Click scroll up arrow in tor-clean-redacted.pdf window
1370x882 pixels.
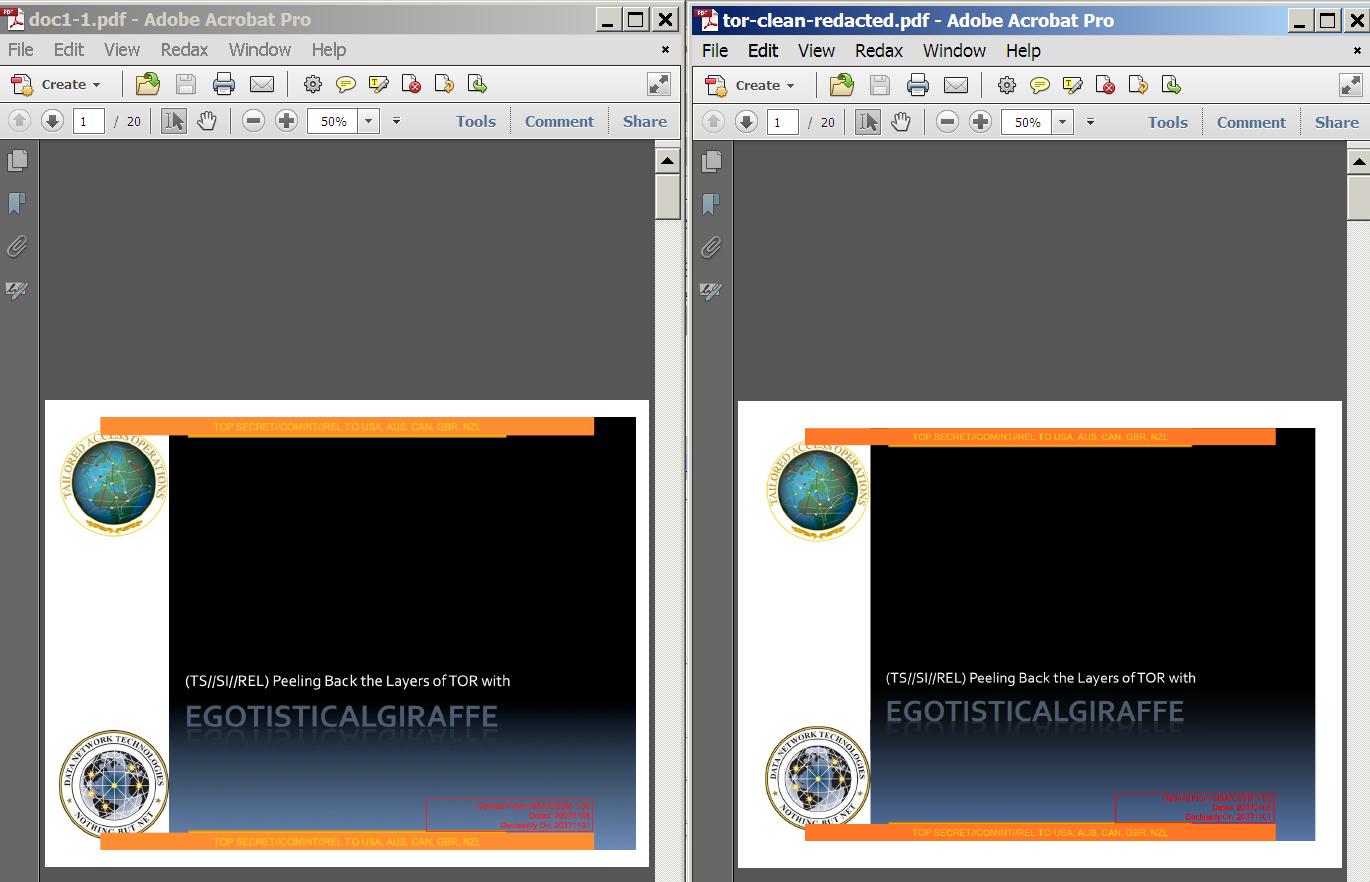point(1359,161)
